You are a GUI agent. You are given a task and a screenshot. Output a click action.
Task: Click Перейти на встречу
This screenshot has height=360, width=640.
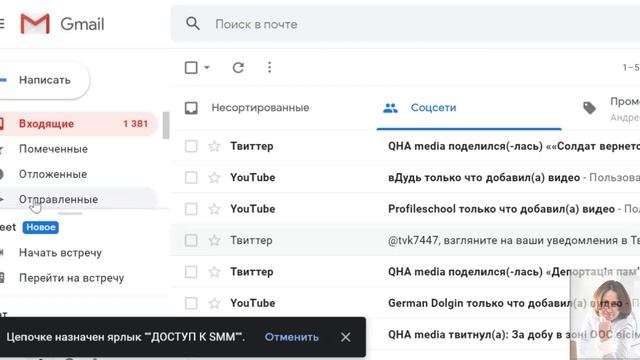(71, 278)
